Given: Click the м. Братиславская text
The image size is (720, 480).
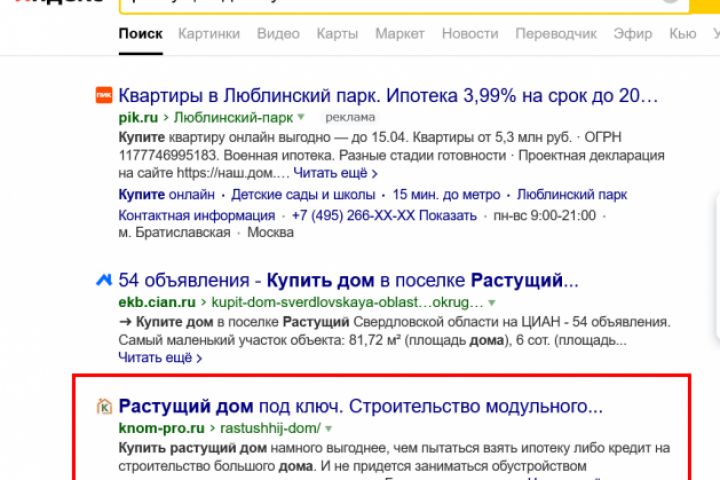Looking at the screenshot, I should point(174,232).
